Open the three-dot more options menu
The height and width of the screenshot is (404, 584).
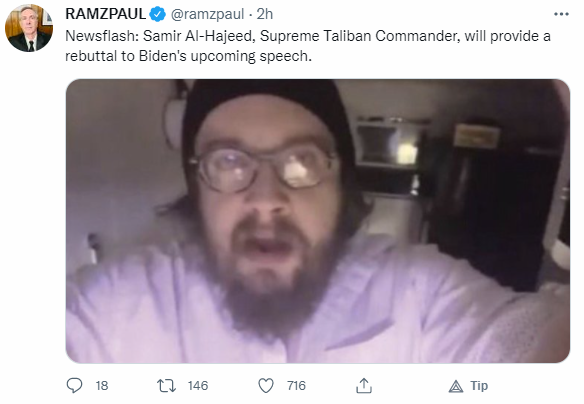[x=561, y=14]
